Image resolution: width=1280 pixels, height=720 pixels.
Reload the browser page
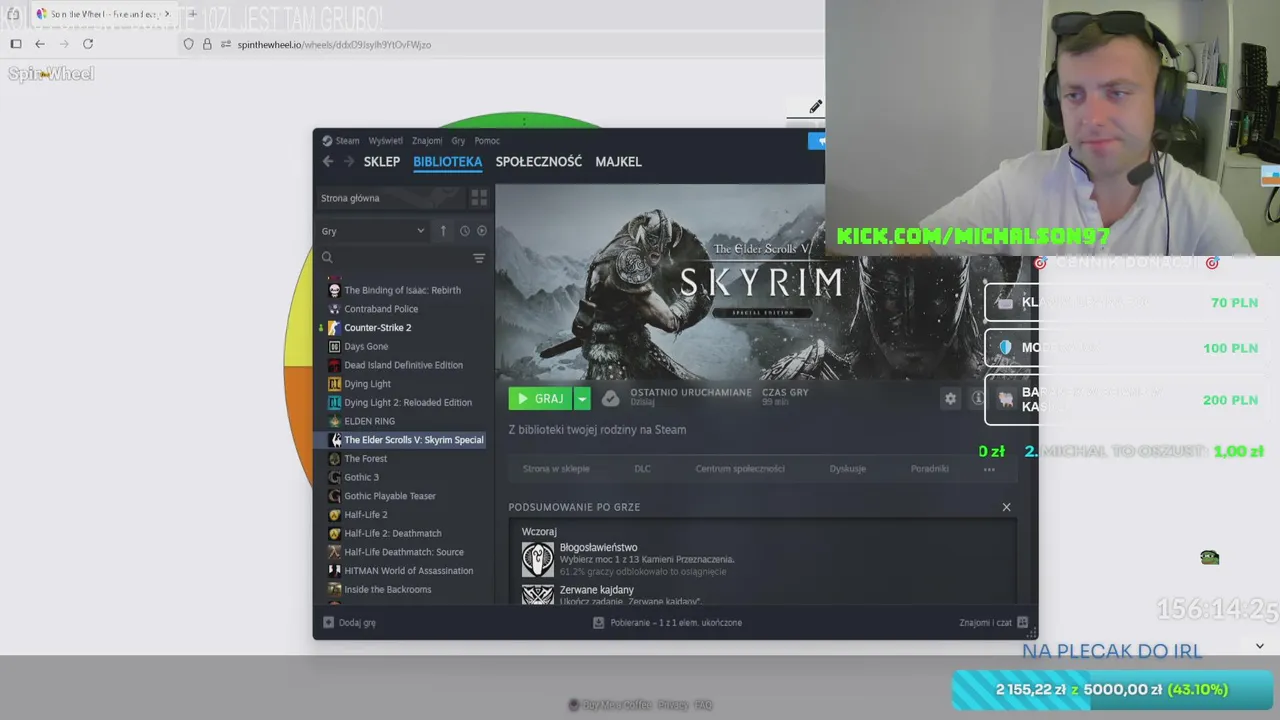(88, 44)
